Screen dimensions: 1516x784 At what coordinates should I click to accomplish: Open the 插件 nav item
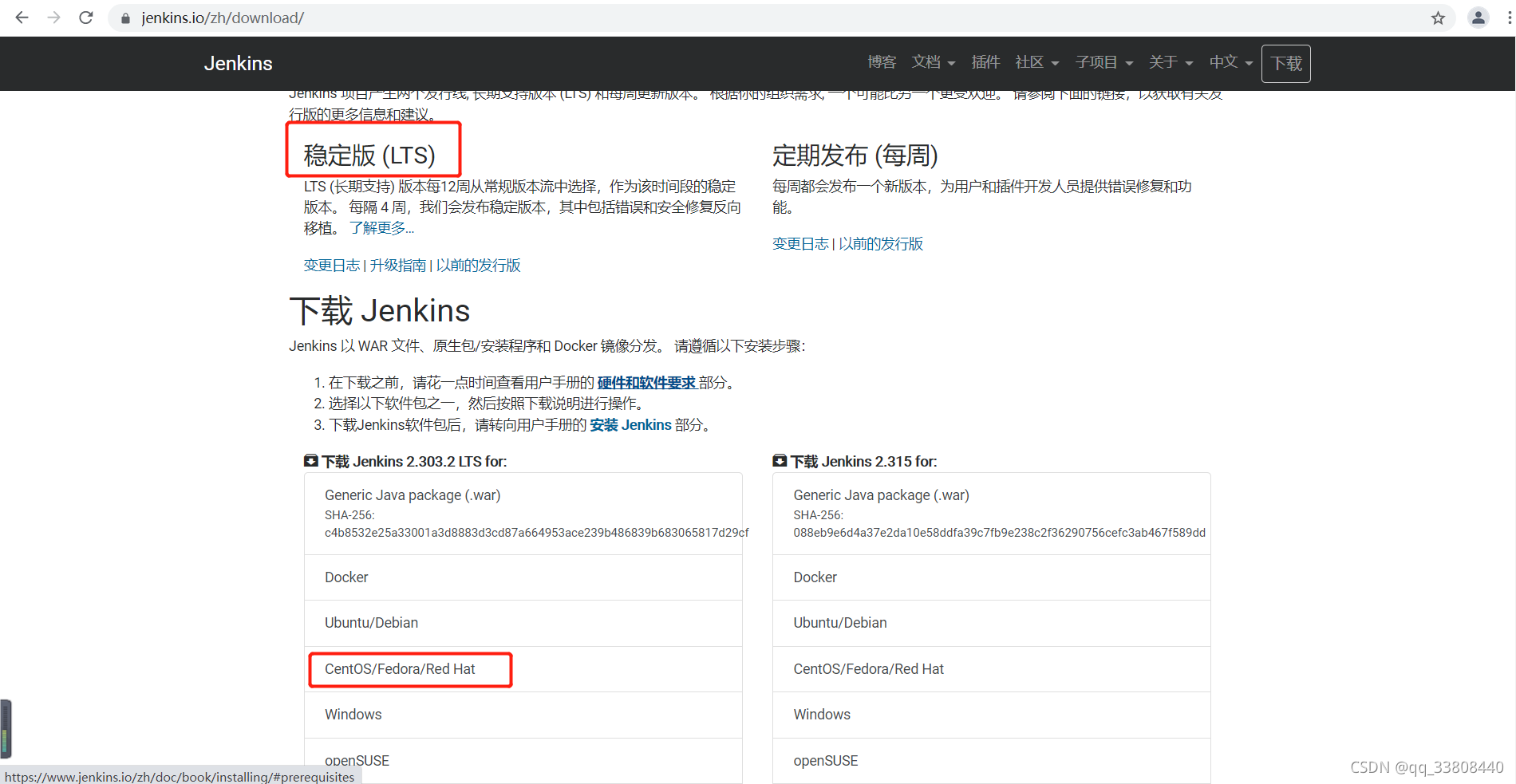pyautogui.click(x=985, y=62)
